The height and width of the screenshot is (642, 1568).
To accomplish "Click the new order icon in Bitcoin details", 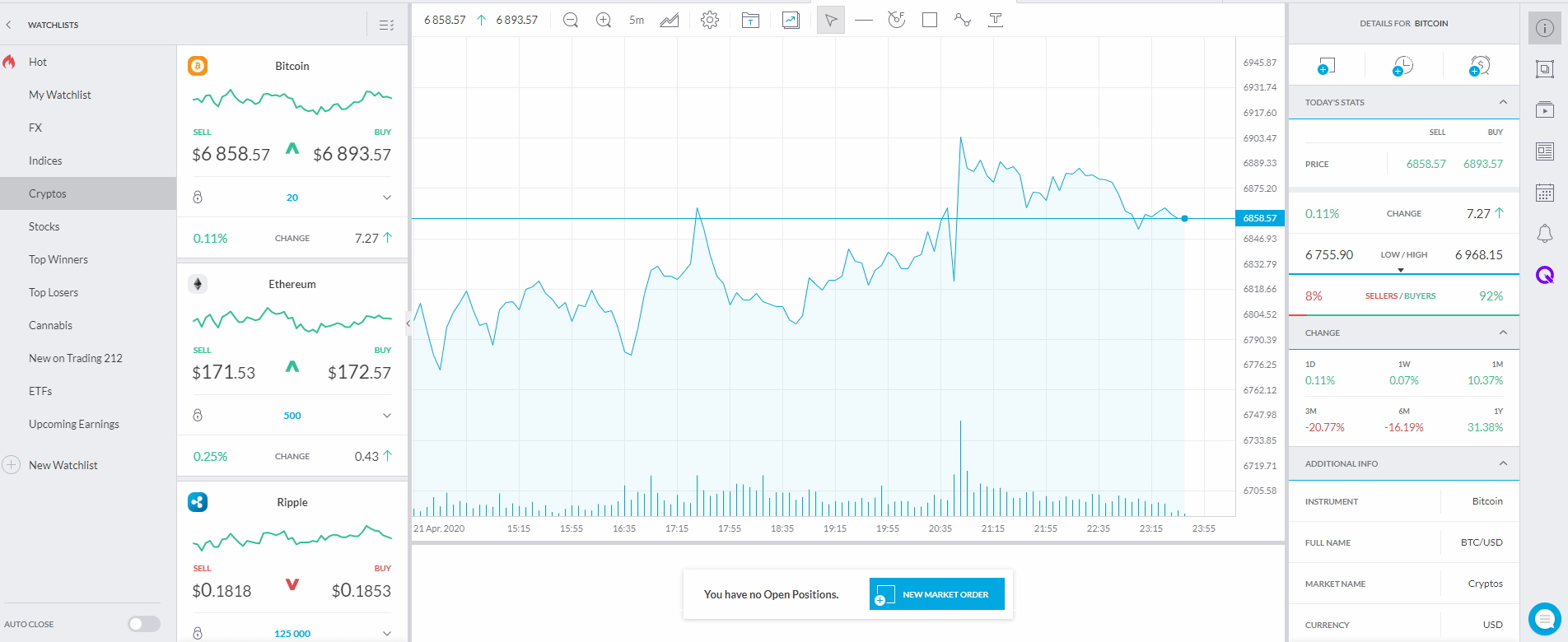I will [x=1326, y=66].
